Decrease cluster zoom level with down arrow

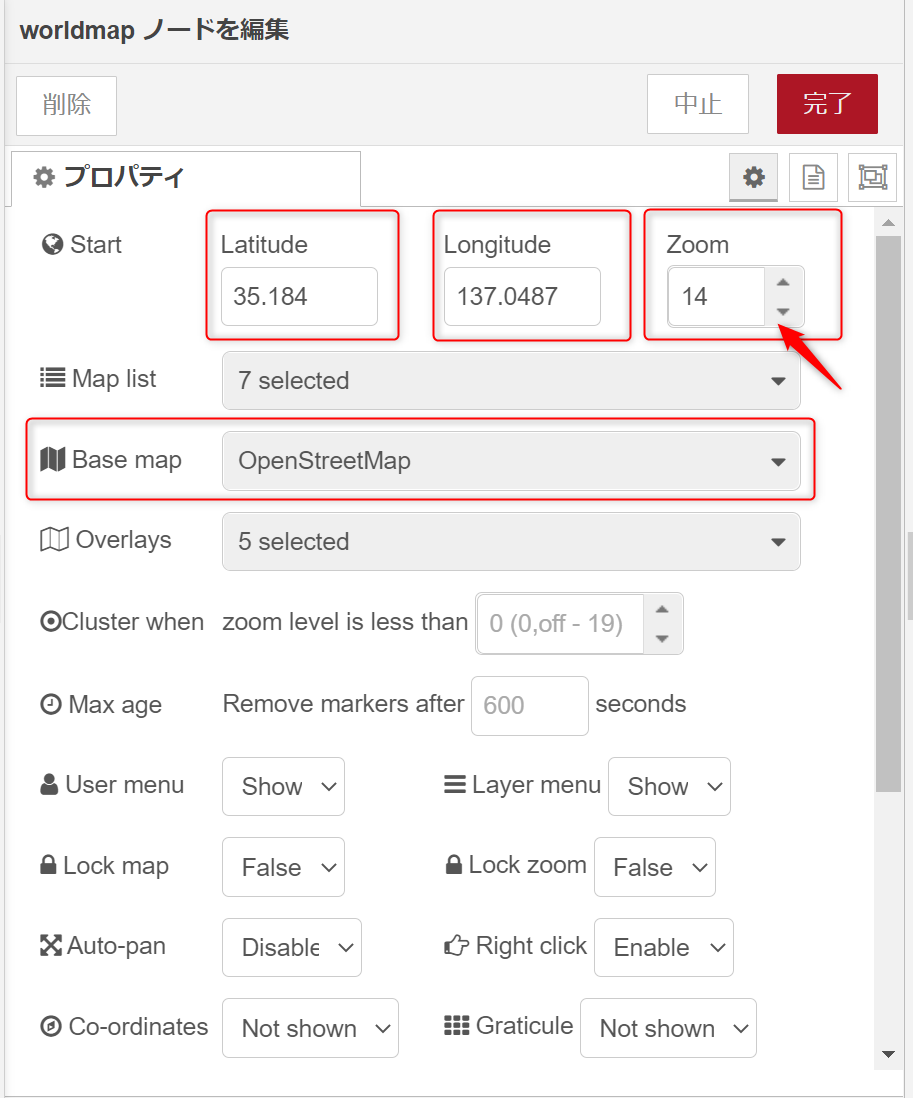[x=662, y=639]
